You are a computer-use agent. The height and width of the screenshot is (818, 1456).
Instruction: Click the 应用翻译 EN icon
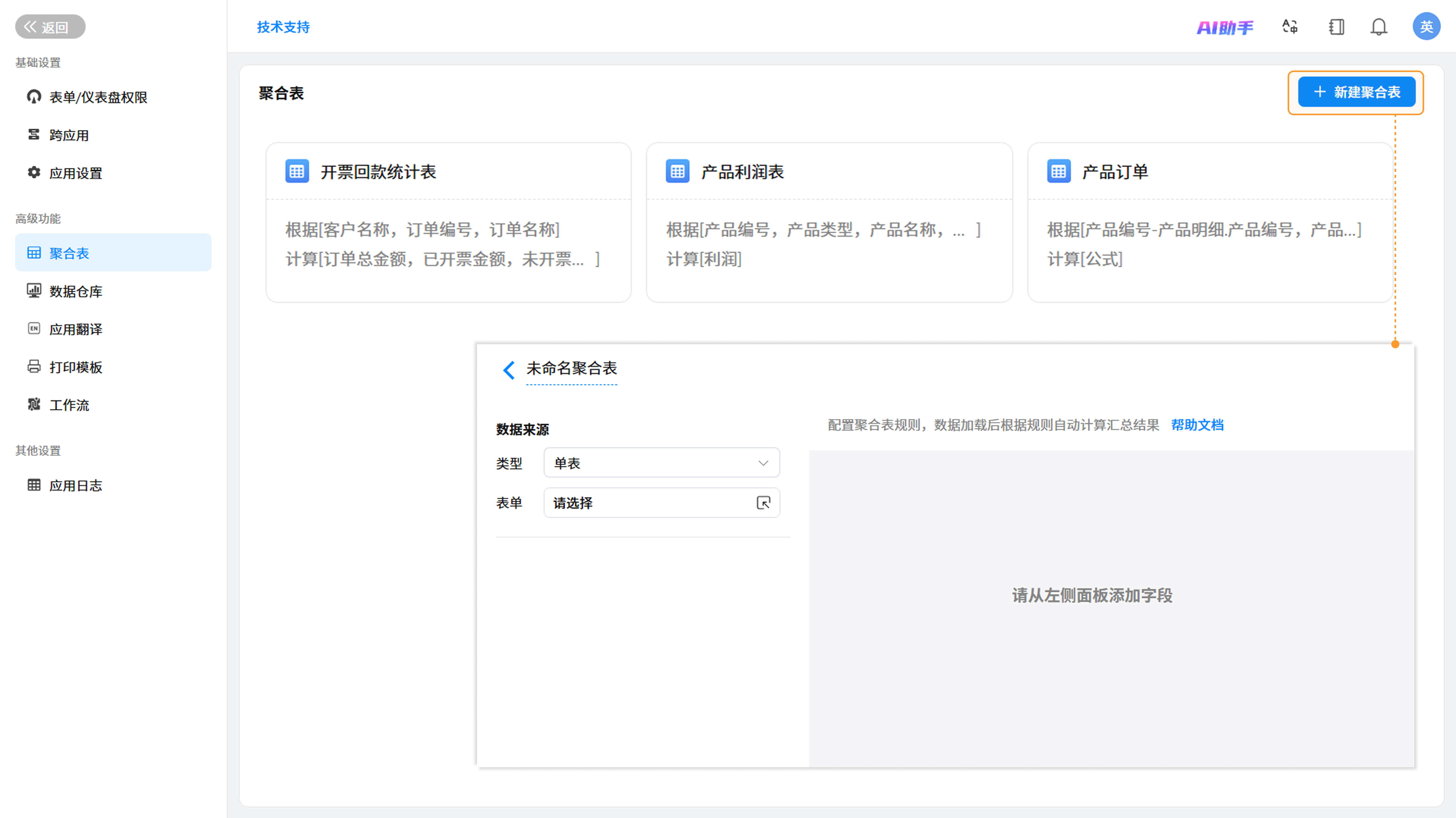34,328
